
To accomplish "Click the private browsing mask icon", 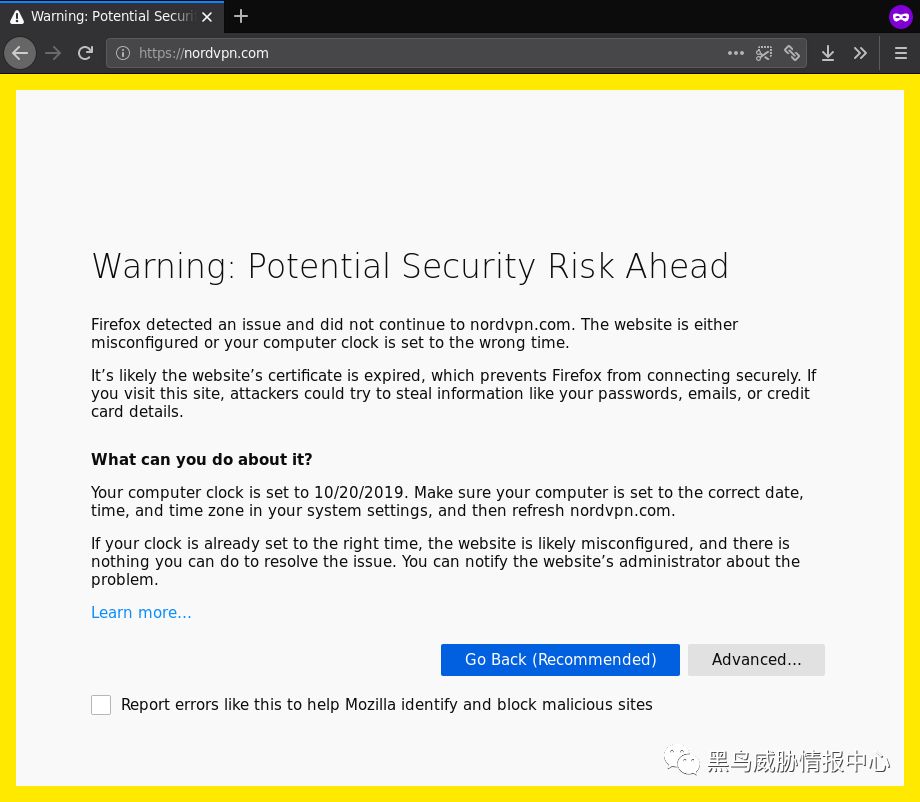I will tap(901, 17).
